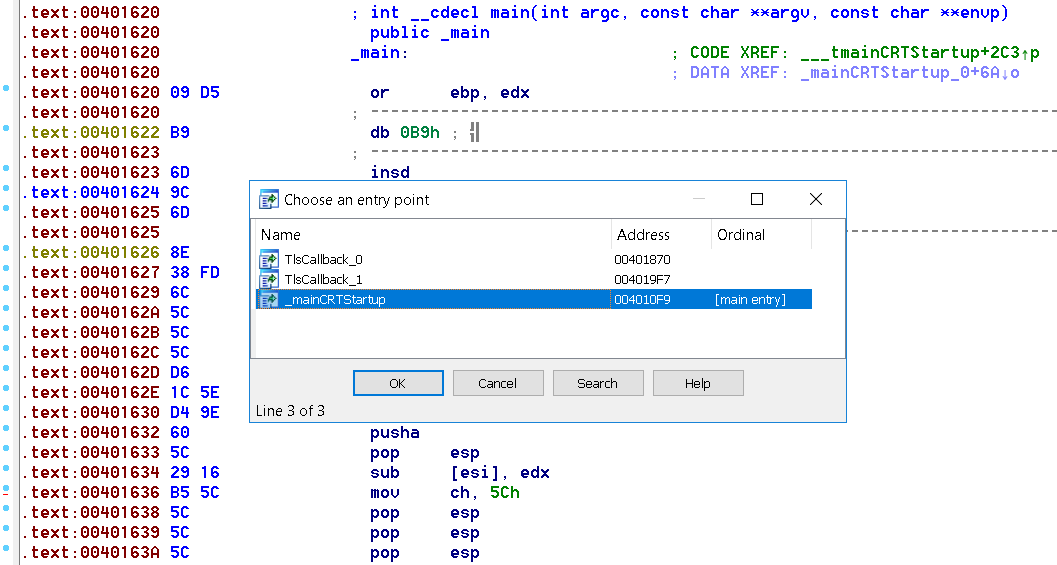Select the _mainCRTStartup entry row
Viewport: 1057px width, 565px height.
[x=534, y=299]
